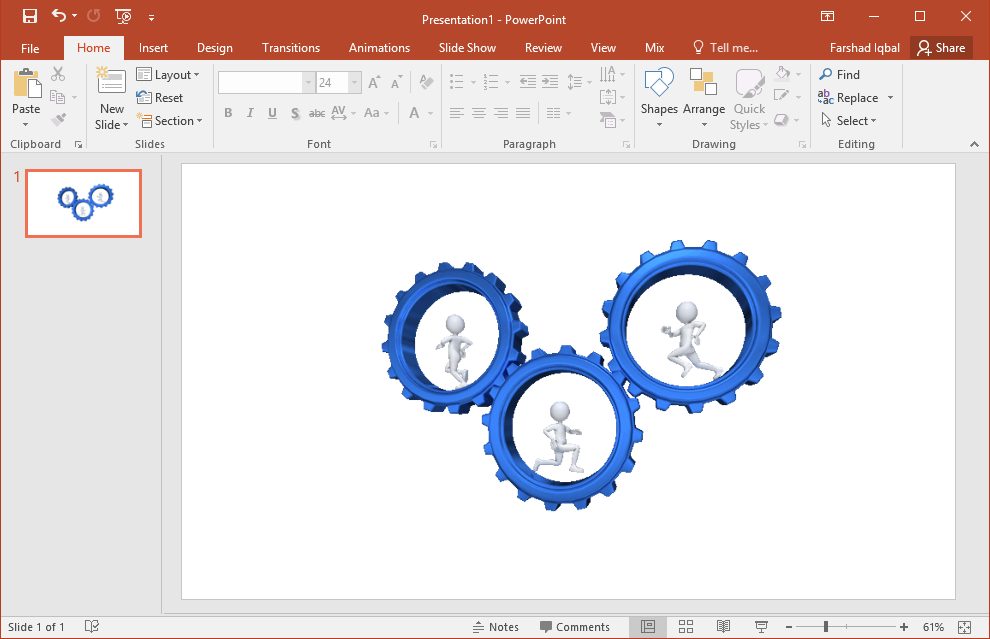Viewport: 990px width, 639px height.
Task: Switch to Slide Sorter view
Action: click(x=686, y=627)
